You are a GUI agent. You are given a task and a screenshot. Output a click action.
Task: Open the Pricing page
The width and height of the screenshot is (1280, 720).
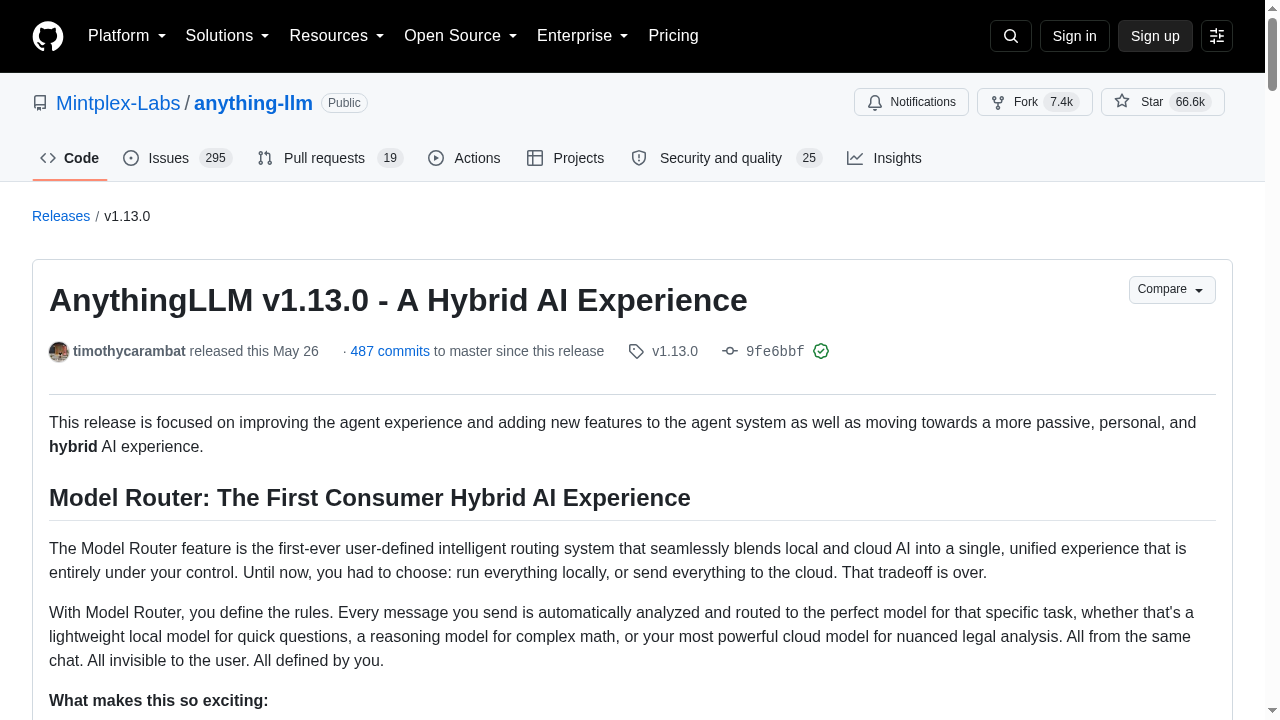click(673, 36)
